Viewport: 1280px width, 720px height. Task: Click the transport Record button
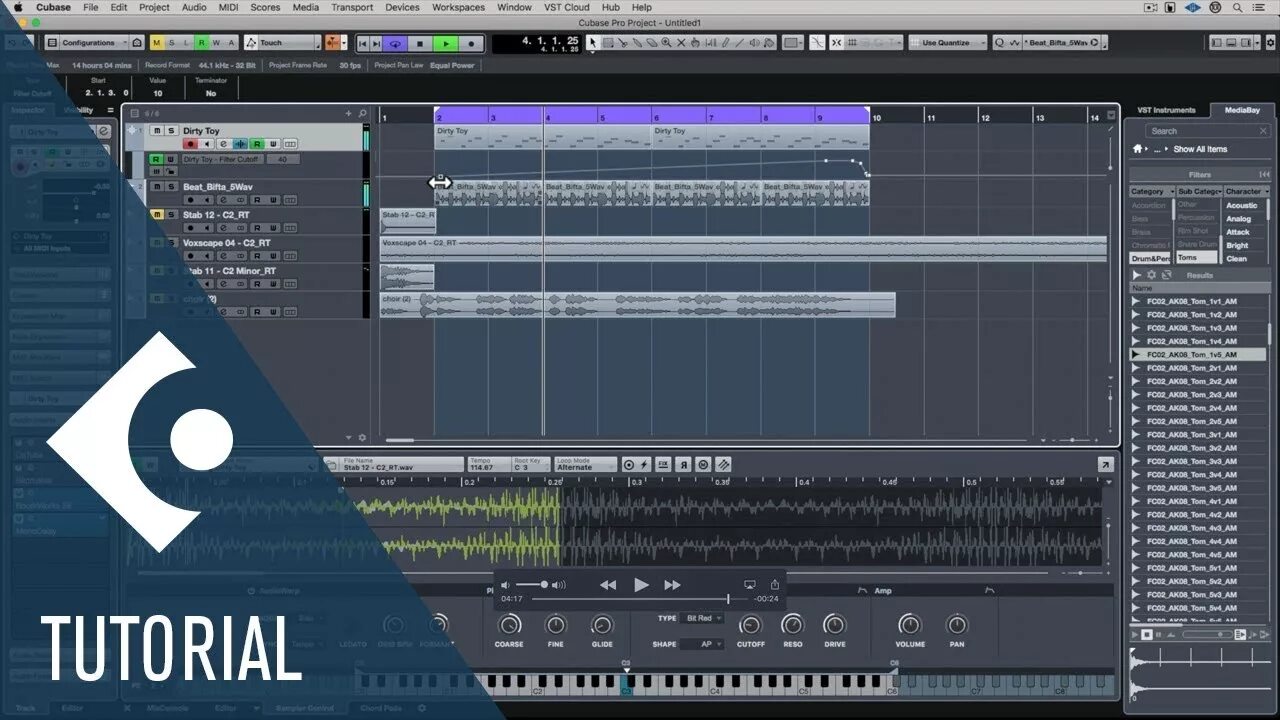point(471,44)
